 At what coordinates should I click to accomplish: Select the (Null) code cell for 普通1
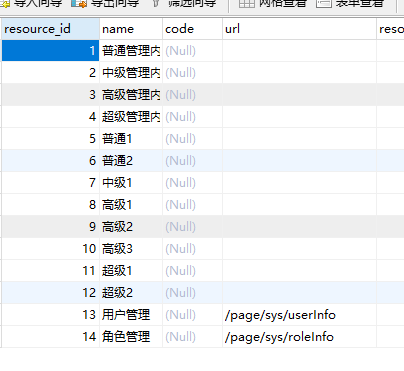tap(193, 139)
